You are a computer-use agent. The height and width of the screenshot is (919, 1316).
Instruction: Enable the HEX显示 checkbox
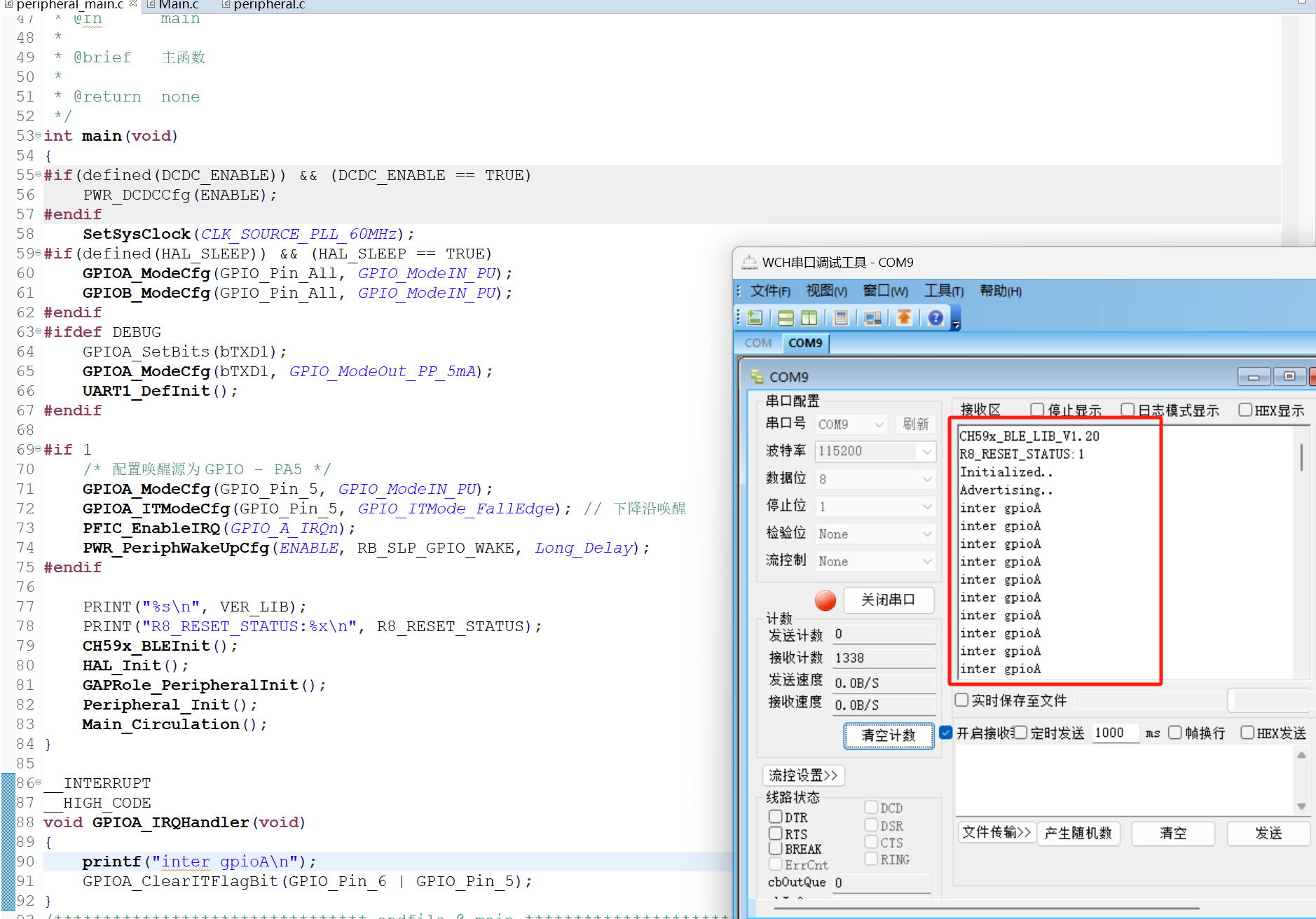pyautogui.click(x=1245, y=410)
